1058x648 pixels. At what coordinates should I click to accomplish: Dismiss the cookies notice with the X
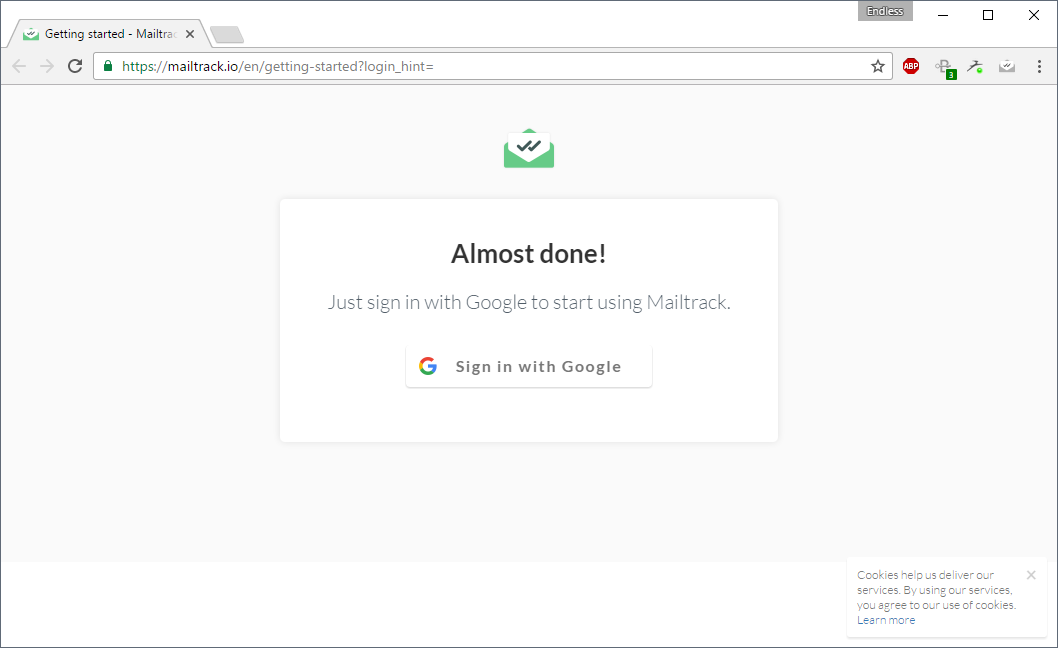point(1031,575)
